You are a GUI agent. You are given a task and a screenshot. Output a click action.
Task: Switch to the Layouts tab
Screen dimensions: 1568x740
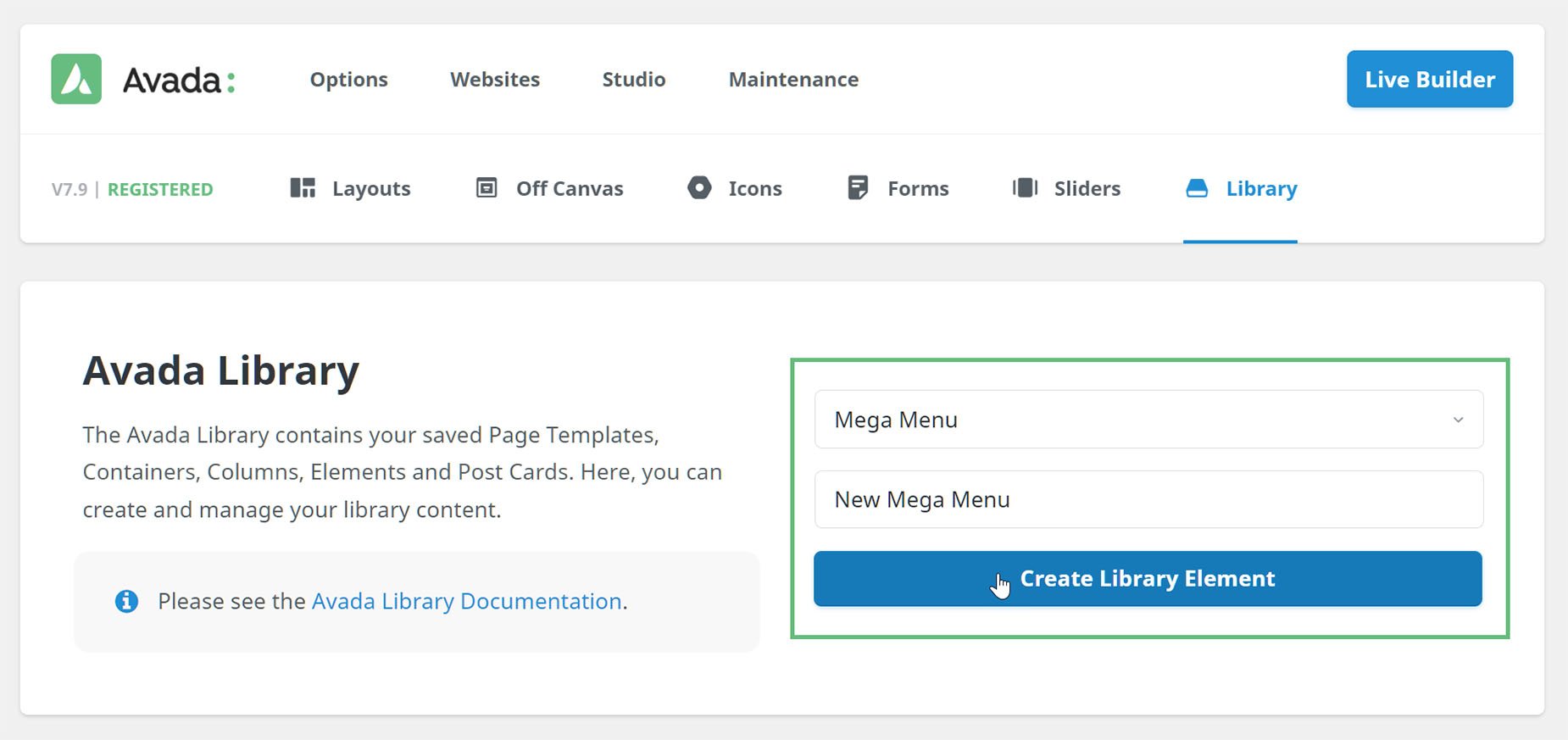(350, 188)
